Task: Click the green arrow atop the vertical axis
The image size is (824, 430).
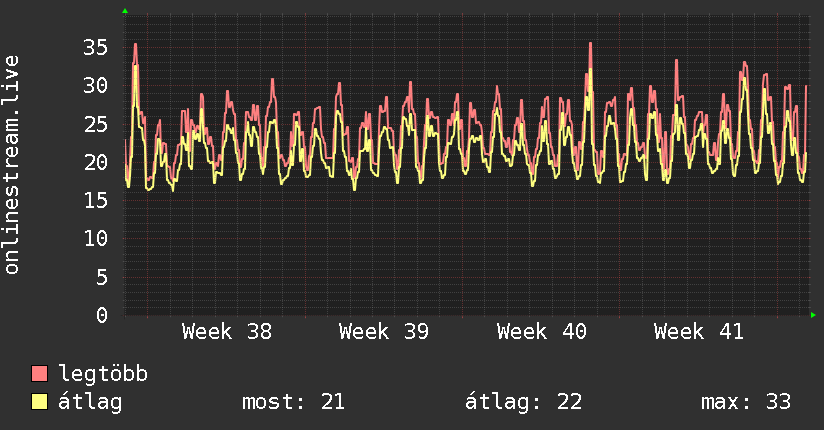Action: click(124, 11)
